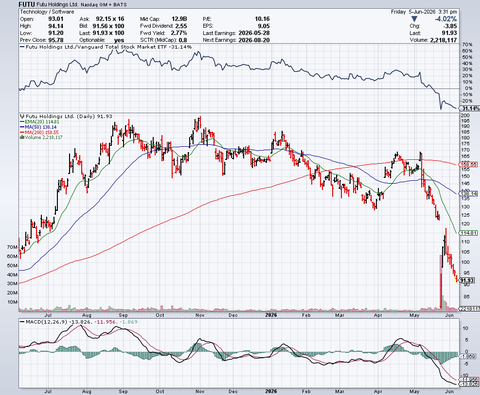Screen dimensions: 480x395
Task: Click the Vanguard Total Stock Market ETF ratio label
Action: coord(109,47)
